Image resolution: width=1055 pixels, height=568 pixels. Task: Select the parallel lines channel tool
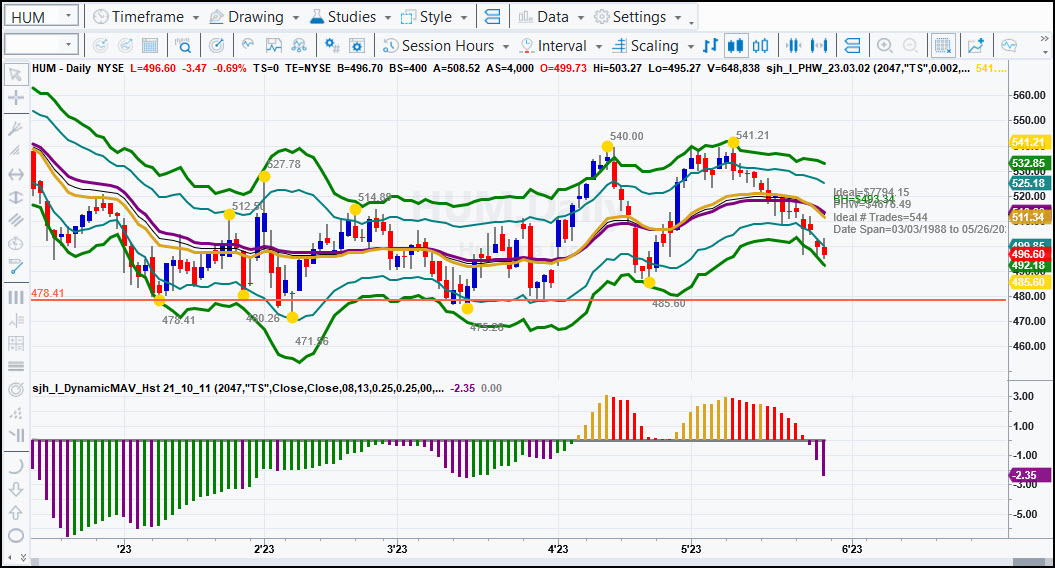tap(15, 219)
